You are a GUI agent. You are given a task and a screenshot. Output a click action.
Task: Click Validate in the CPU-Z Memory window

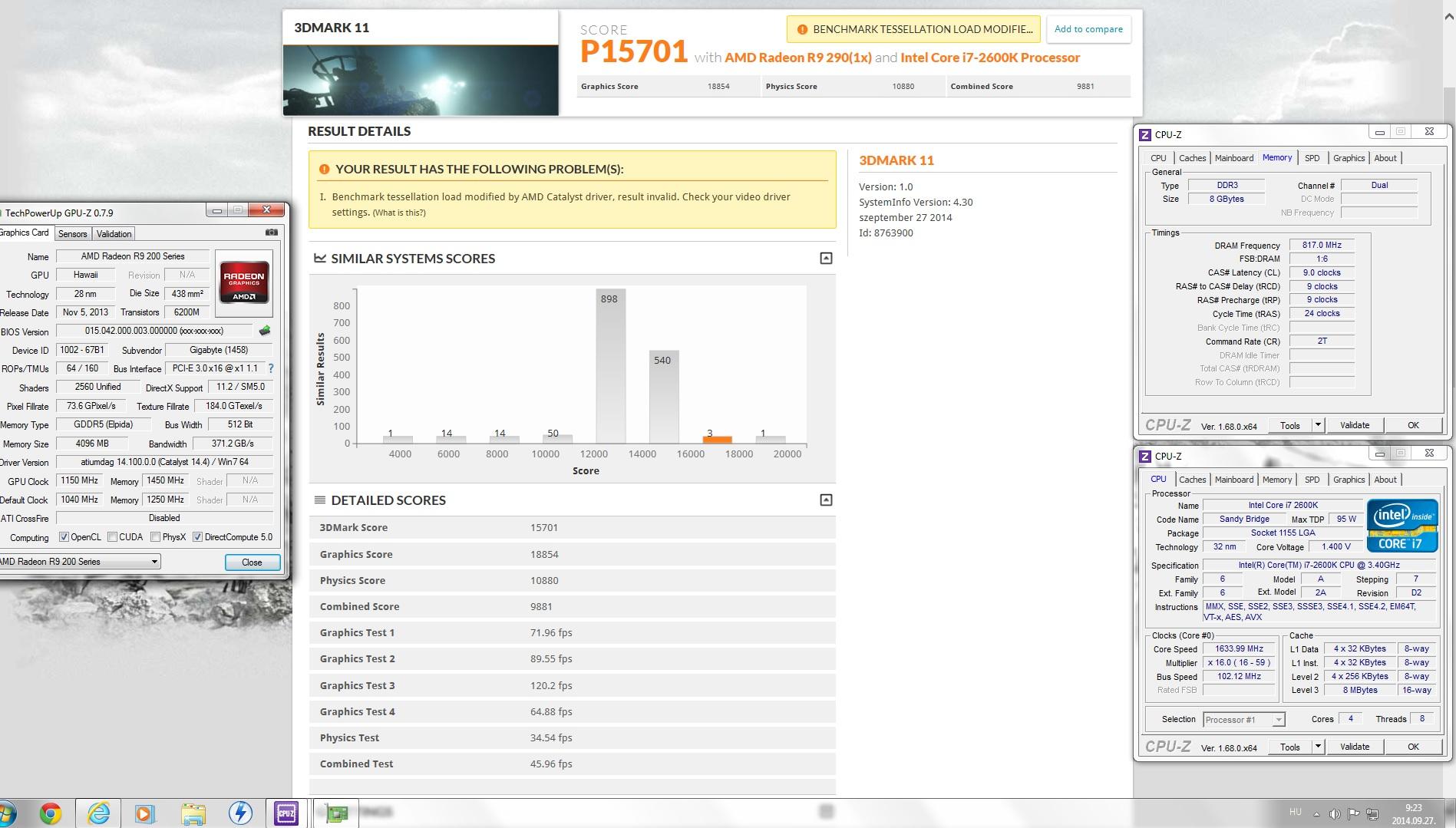click(x=1355, y=425)
